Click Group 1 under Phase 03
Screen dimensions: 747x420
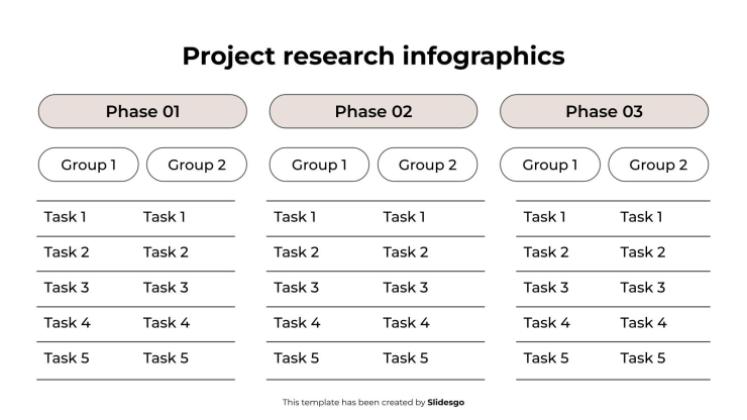pos(550,165)
